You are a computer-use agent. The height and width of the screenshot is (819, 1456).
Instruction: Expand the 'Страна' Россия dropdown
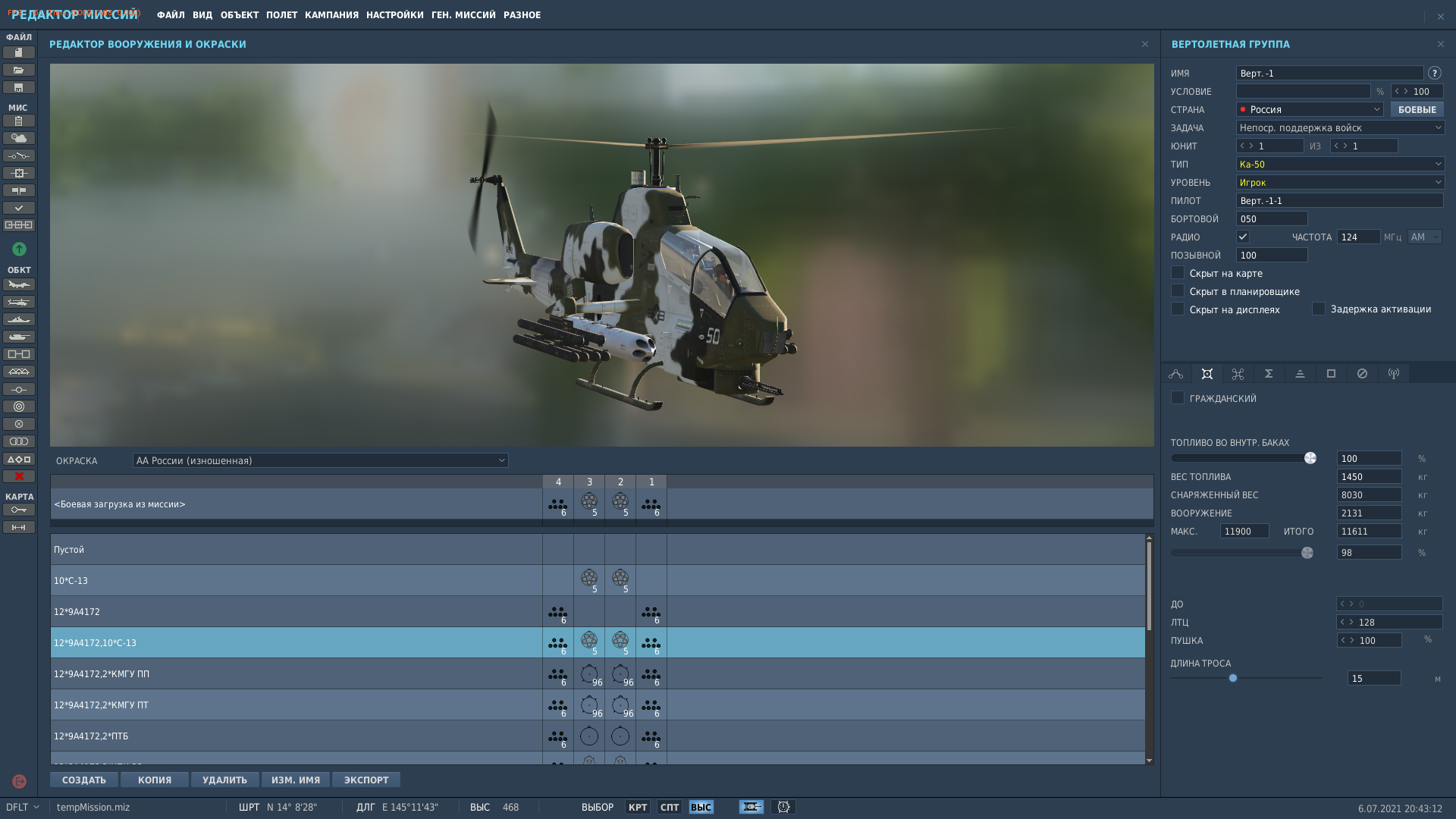pyautogui.click(x=1310, y=109)
